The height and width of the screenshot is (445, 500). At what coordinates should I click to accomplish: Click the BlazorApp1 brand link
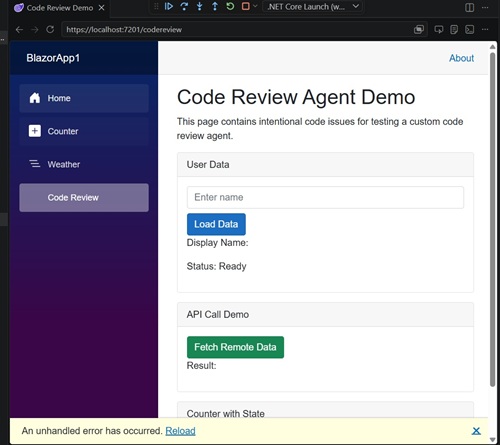(53, 58)
